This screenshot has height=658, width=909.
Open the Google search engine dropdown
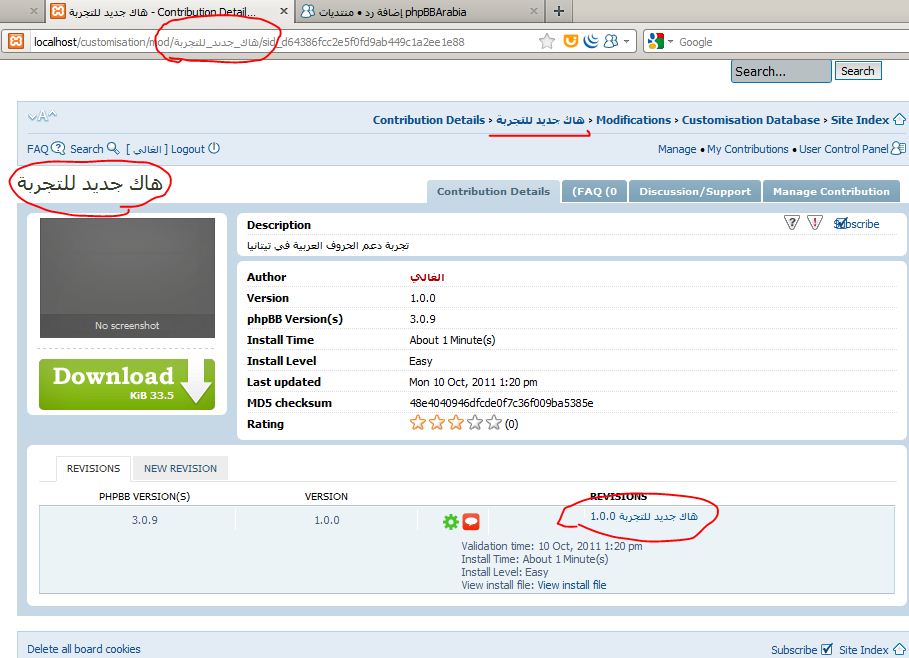pyautogui.click(x=661, y=42)
